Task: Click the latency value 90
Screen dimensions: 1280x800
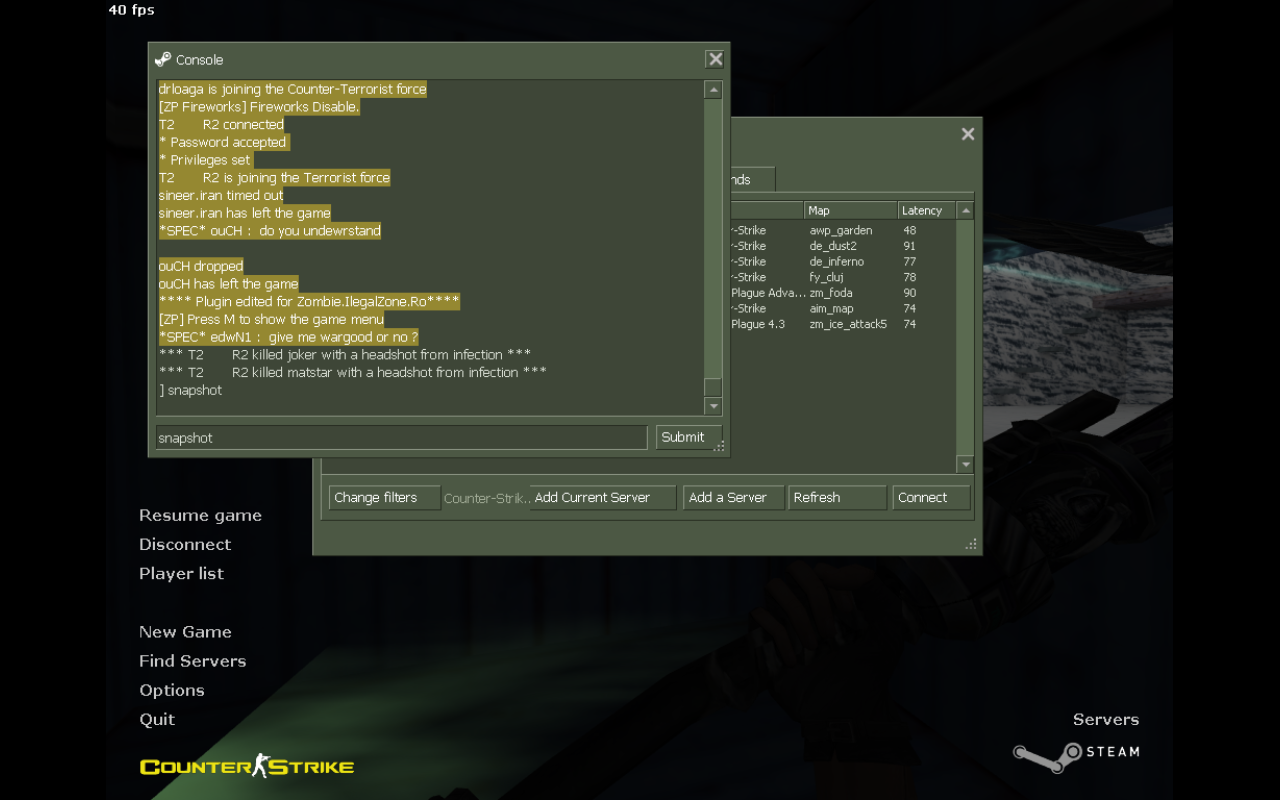Action: point(910,293)
